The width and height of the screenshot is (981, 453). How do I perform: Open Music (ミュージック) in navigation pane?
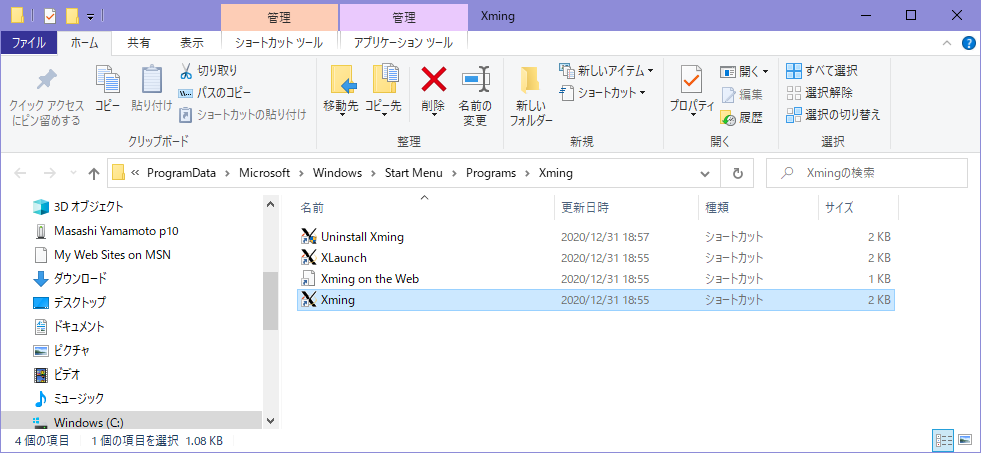[68, 398]
